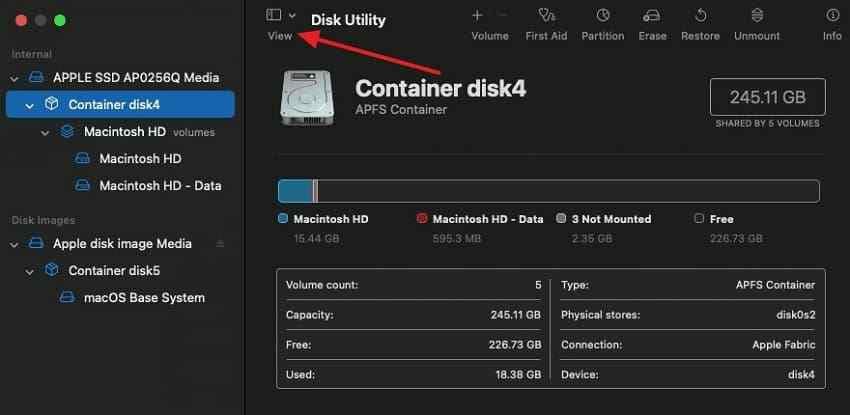Open the Info toolbar icon
The image size is (850, 415).
point(832,16)
